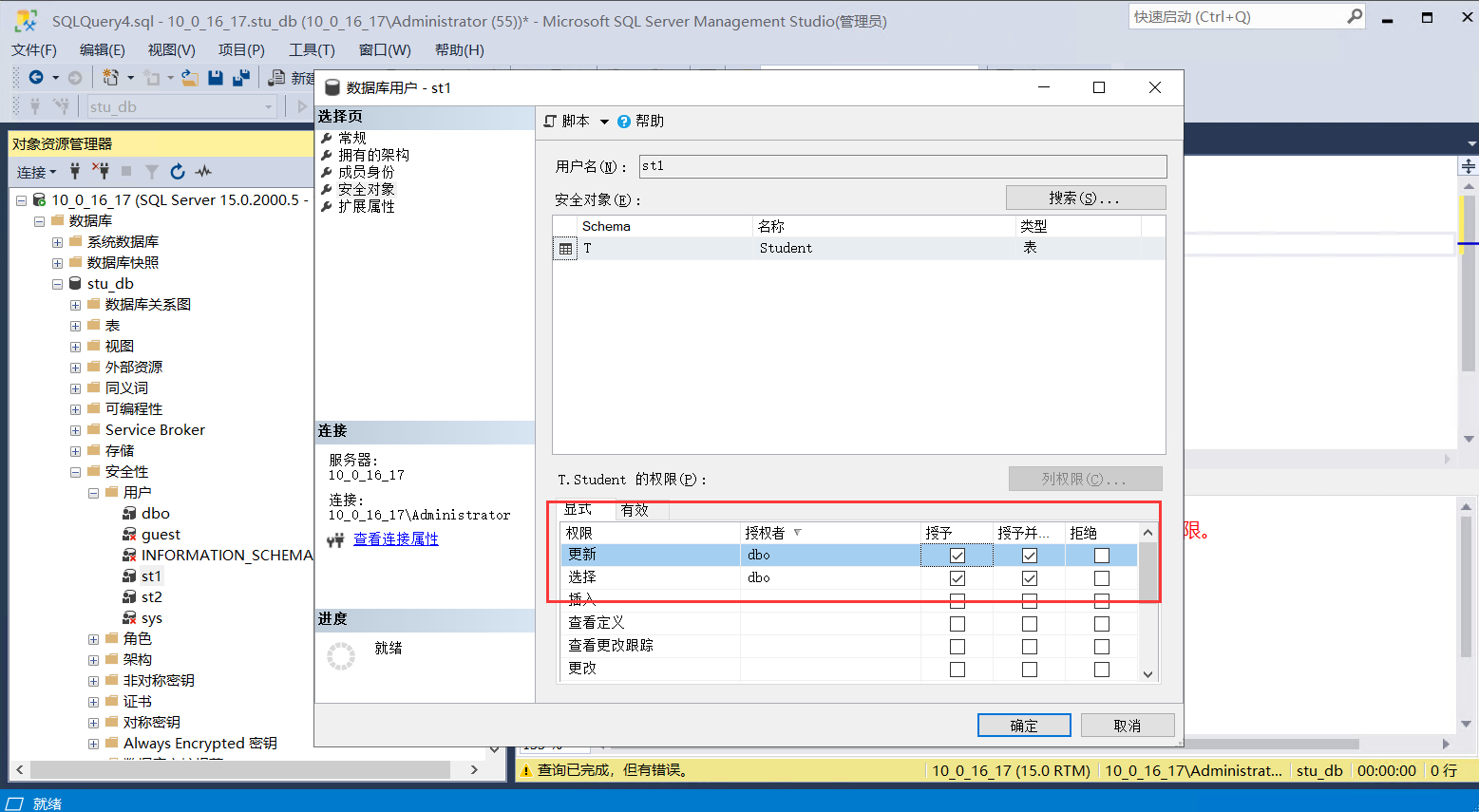Click the view connection properties icon
The width and height of the screenshot is (1479, 812).
click(x=335, y=539)
